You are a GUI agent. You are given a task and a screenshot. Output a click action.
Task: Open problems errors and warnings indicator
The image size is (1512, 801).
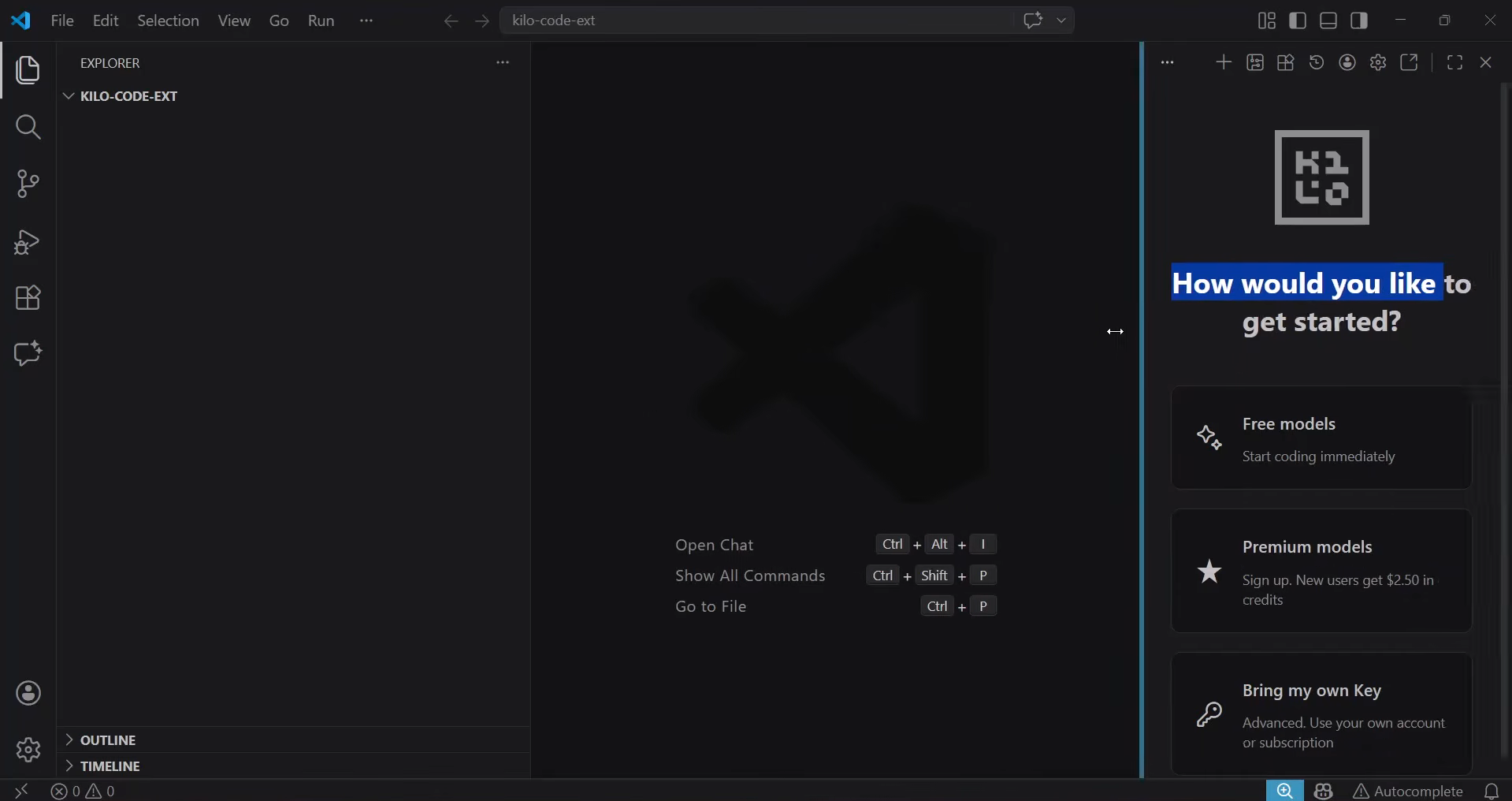pyautogui.click(x=83, y=791)
